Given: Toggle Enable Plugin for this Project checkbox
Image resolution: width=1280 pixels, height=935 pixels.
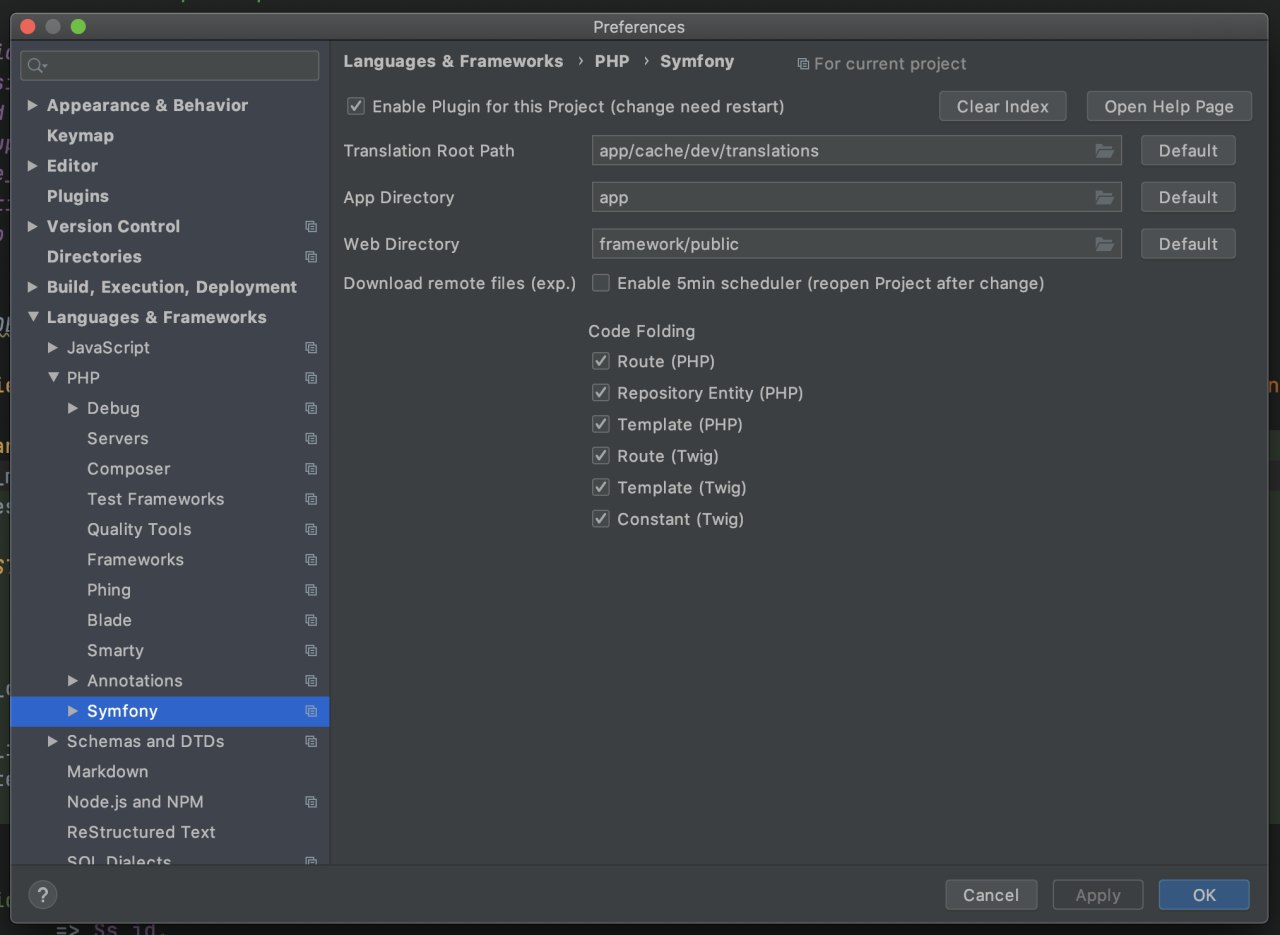Looking at the screenshot, I should click(x=355, y=106).
